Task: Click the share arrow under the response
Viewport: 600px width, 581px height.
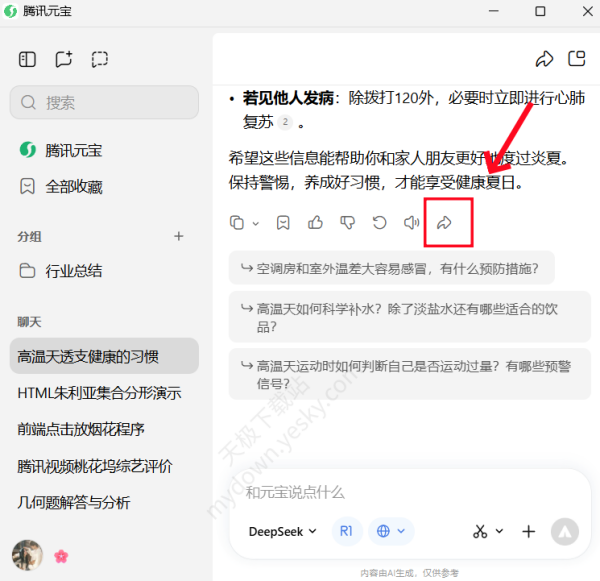Action: [x=445, y=222]
